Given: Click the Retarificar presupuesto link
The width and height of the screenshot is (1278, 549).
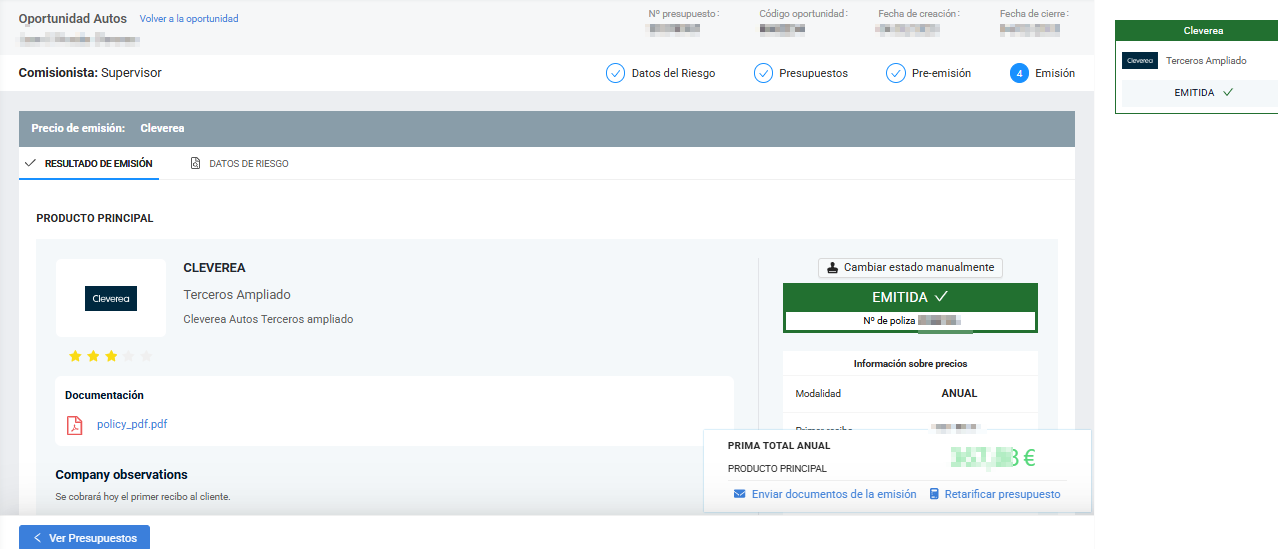Looking at the screenshot, I should pyautogui.click(x=1002, y=494).
